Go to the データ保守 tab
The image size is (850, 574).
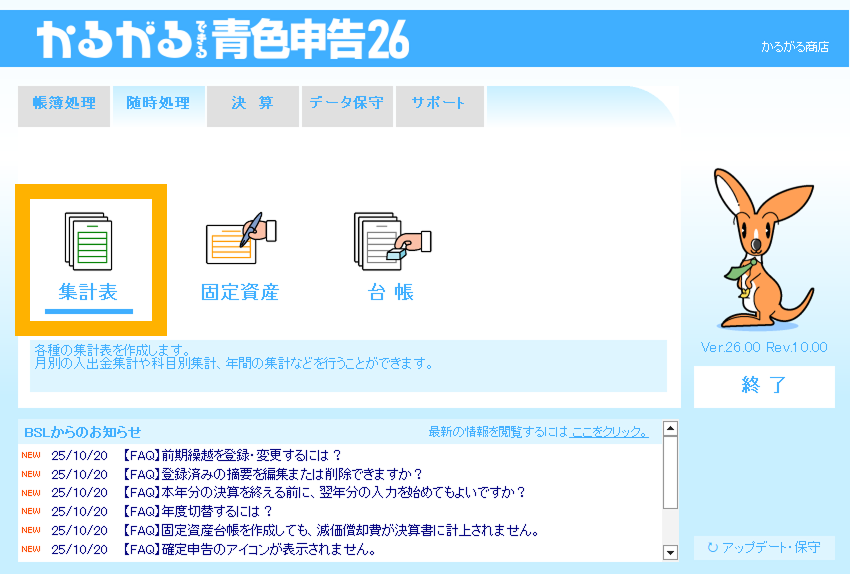click(346, 104)
